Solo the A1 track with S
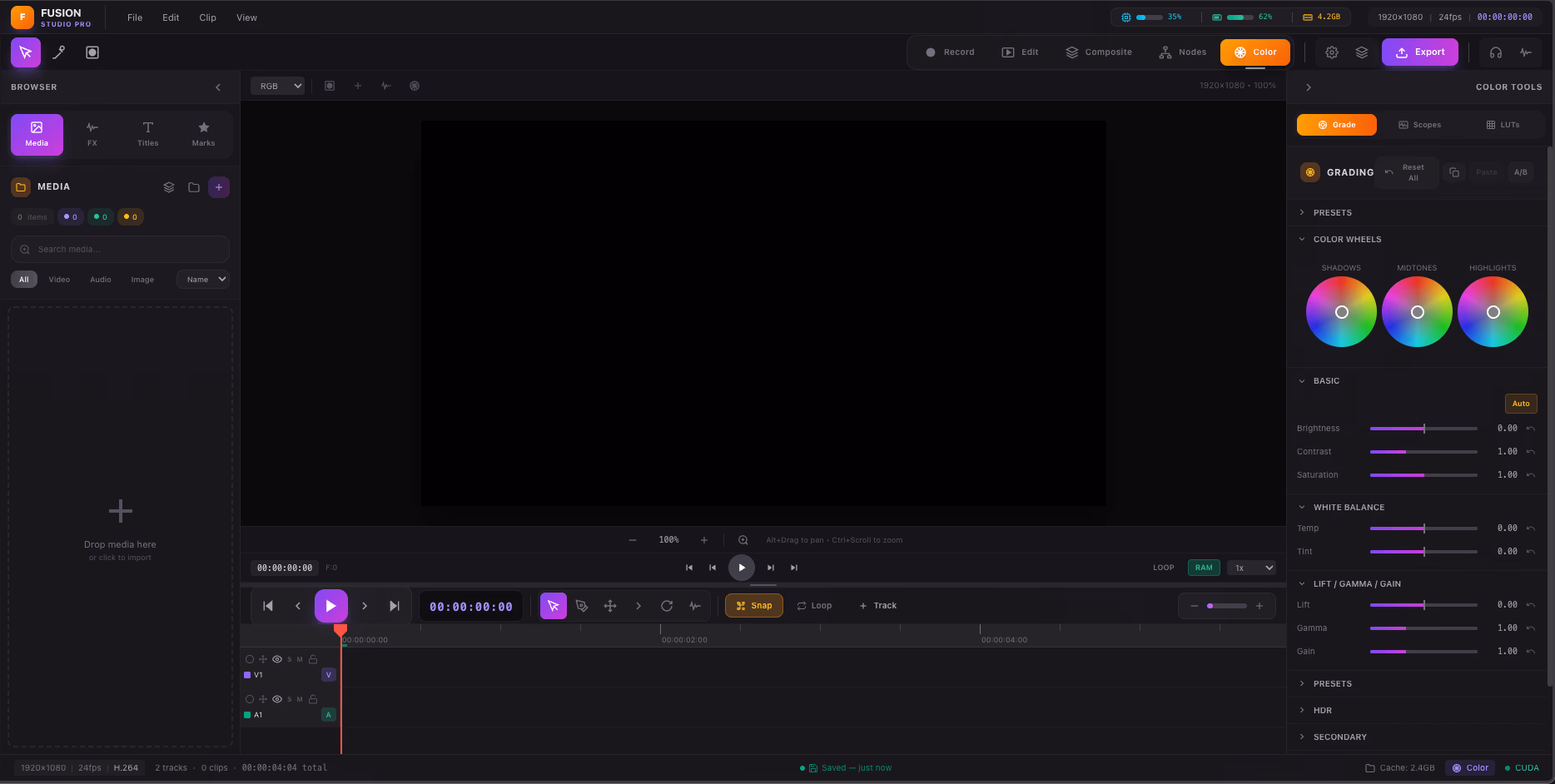This screenshot has width=1555, height=784. 289,699
